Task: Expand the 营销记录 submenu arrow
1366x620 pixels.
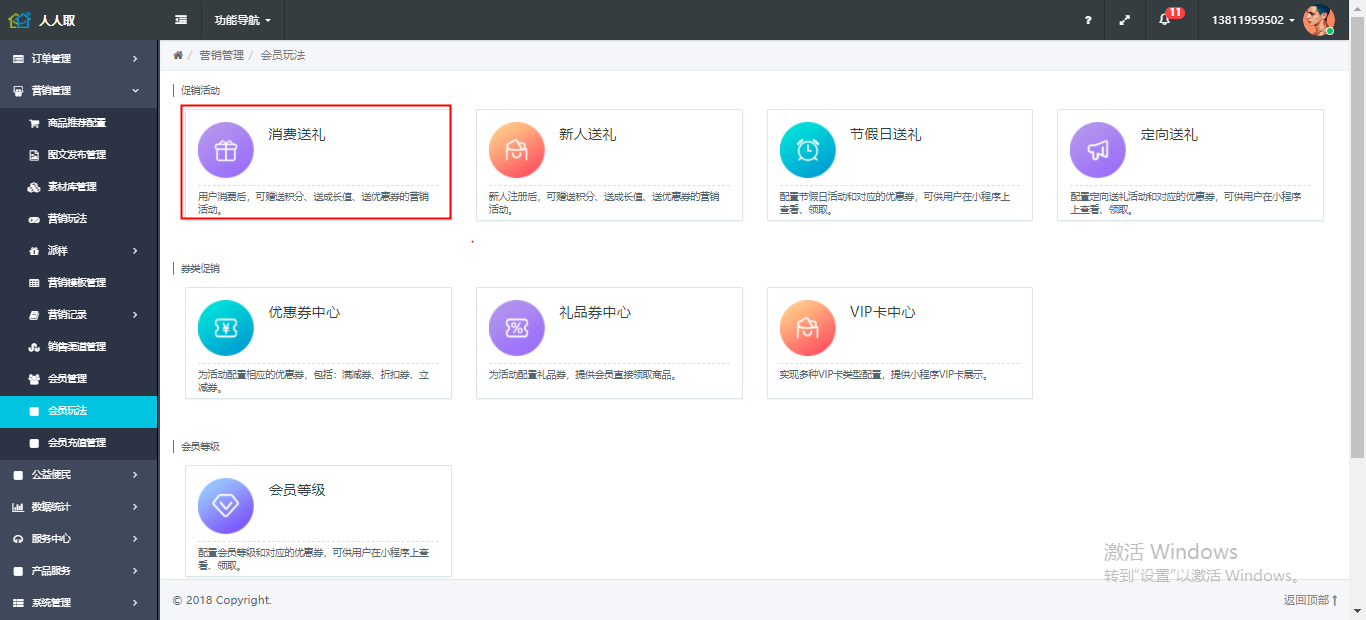Action: (x=135, y=315)
